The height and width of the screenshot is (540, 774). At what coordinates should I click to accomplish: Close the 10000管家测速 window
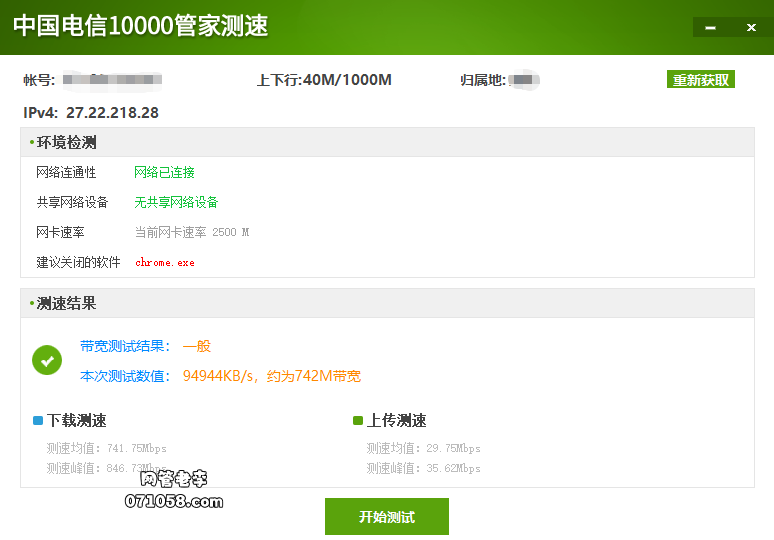pyautogui.click(x=751, y=28)
